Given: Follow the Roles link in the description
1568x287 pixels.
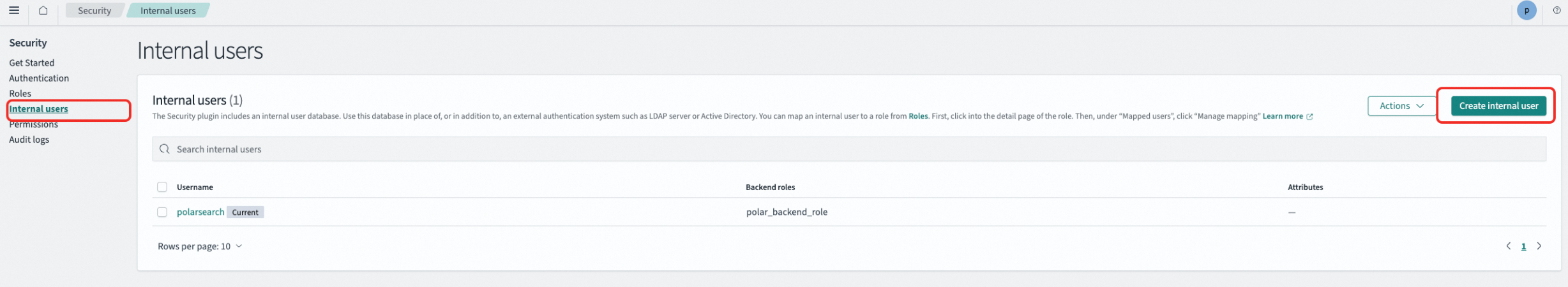Looking at the screenshot, I should click(917, 116).
